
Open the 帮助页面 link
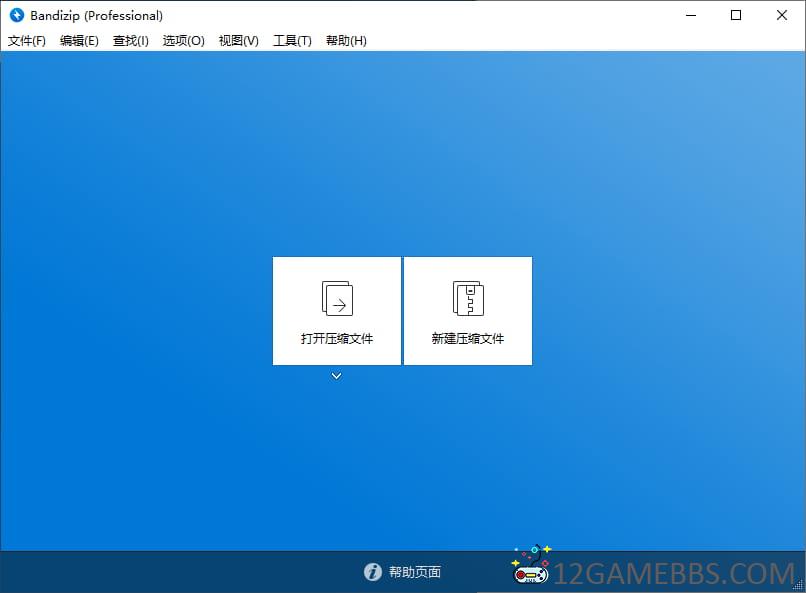pyautogui.click(x=415, y=572)
